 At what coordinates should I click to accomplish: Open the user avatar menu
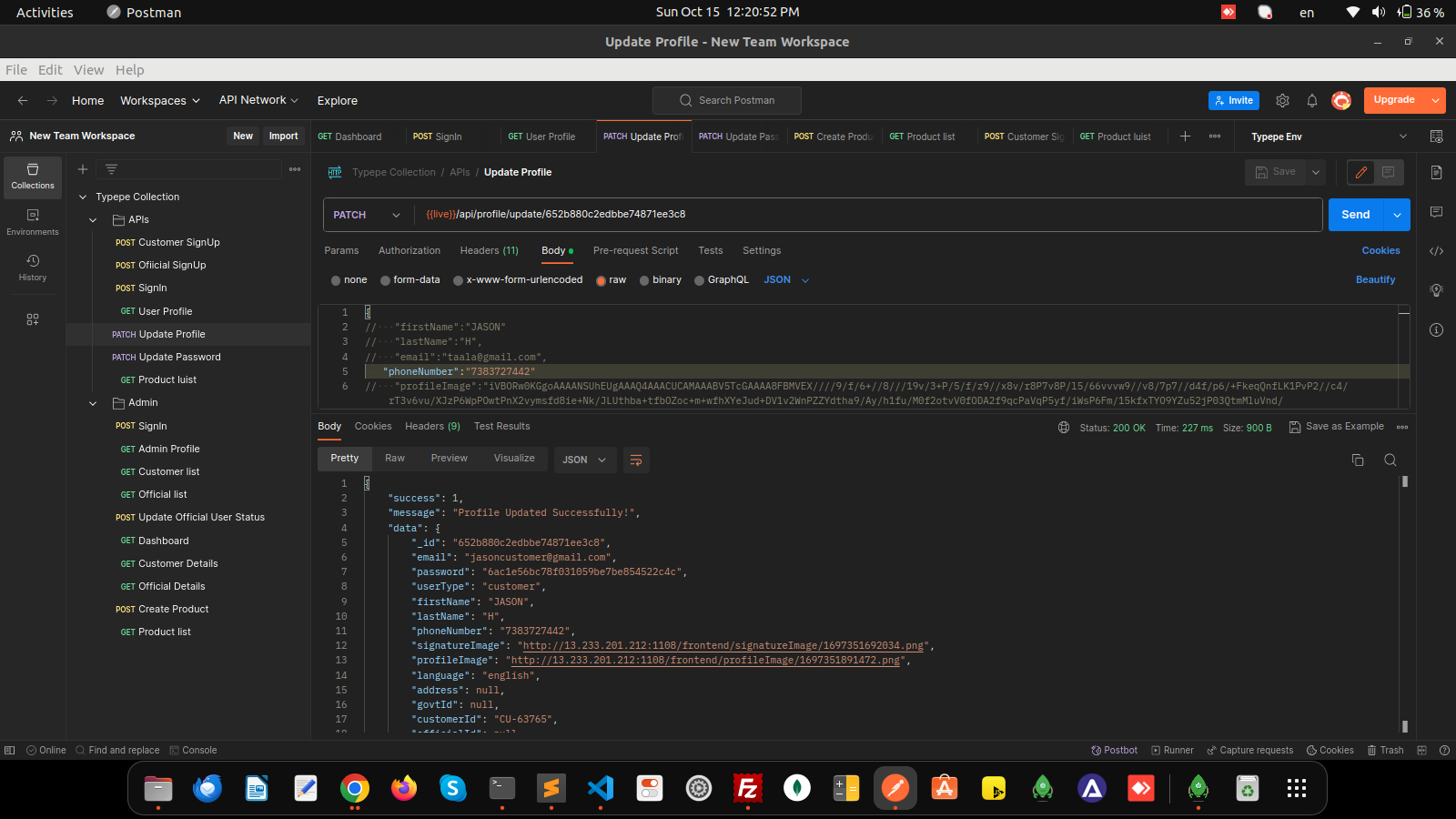[x=1341, y=100]
